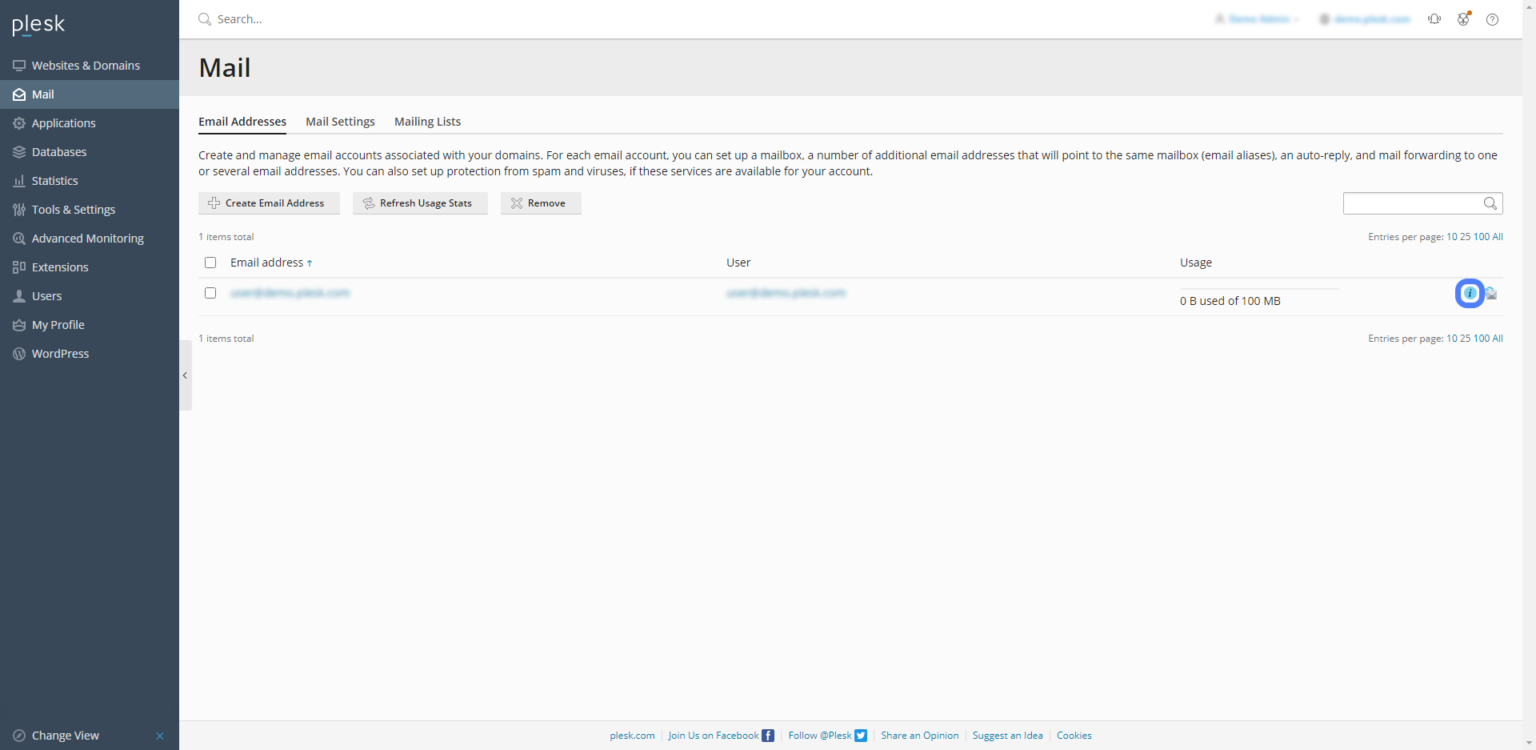Open the help question mark icon
The image size is (1536, 750).
coord(1492,19)
